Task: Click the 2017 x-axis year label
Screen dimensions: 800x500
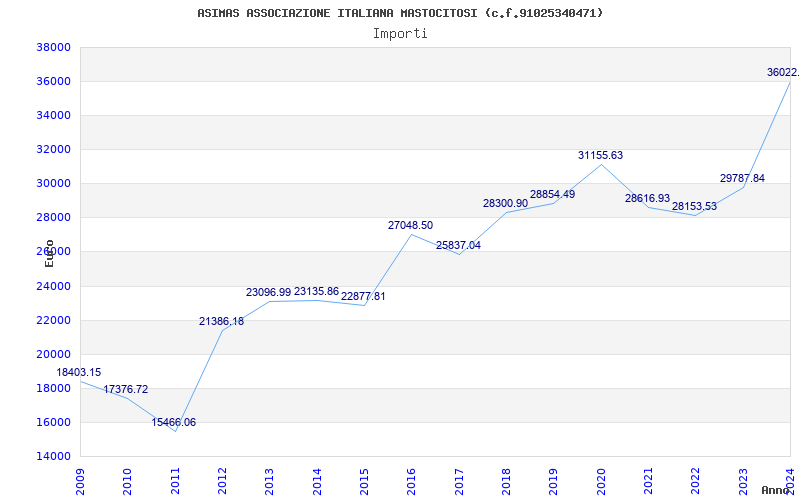Action: click(x=459, y=482)
